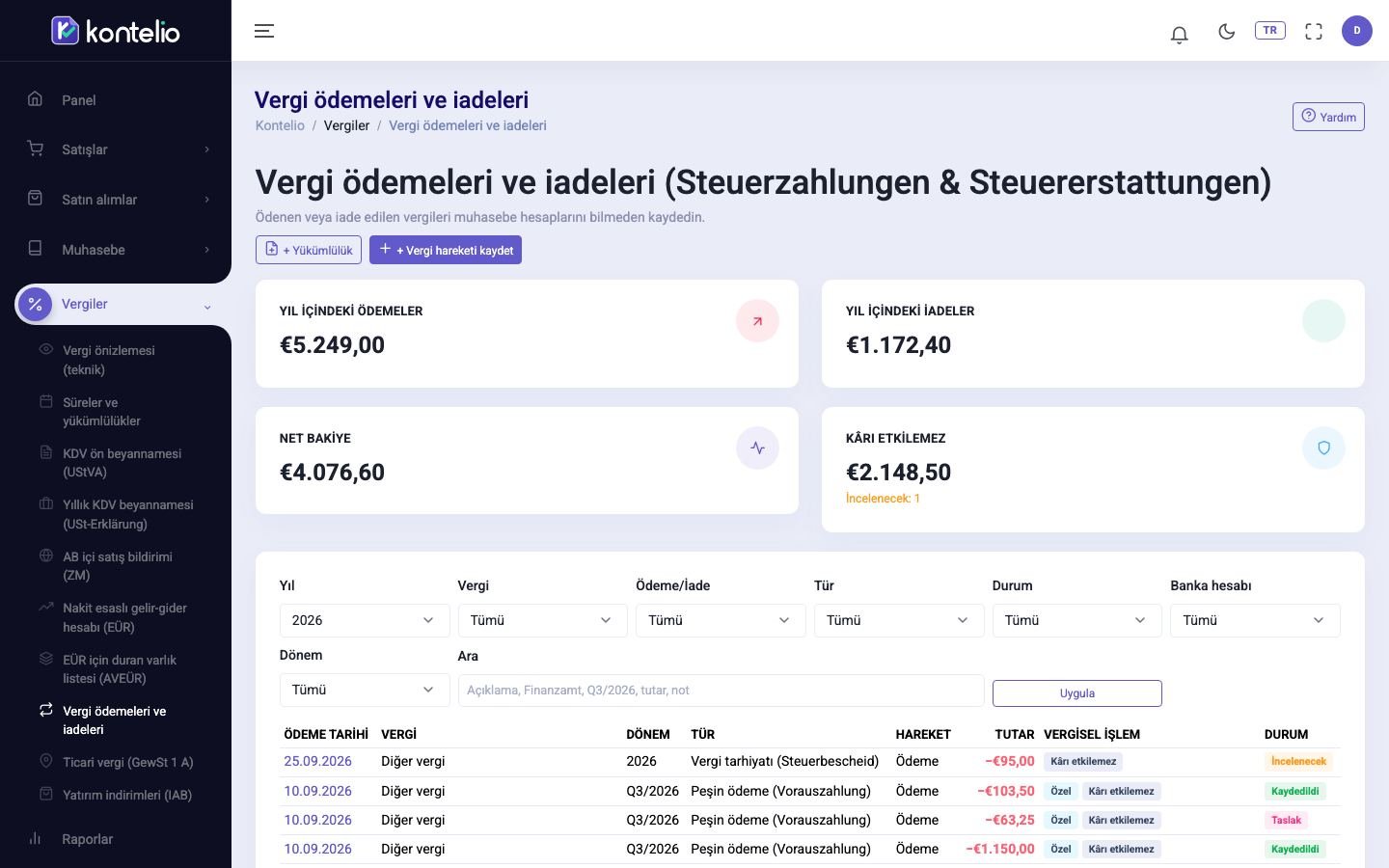The width and height of the screenshot is (1389, 868).
Task: Click the Ara search input field
Action: [721, 691]
